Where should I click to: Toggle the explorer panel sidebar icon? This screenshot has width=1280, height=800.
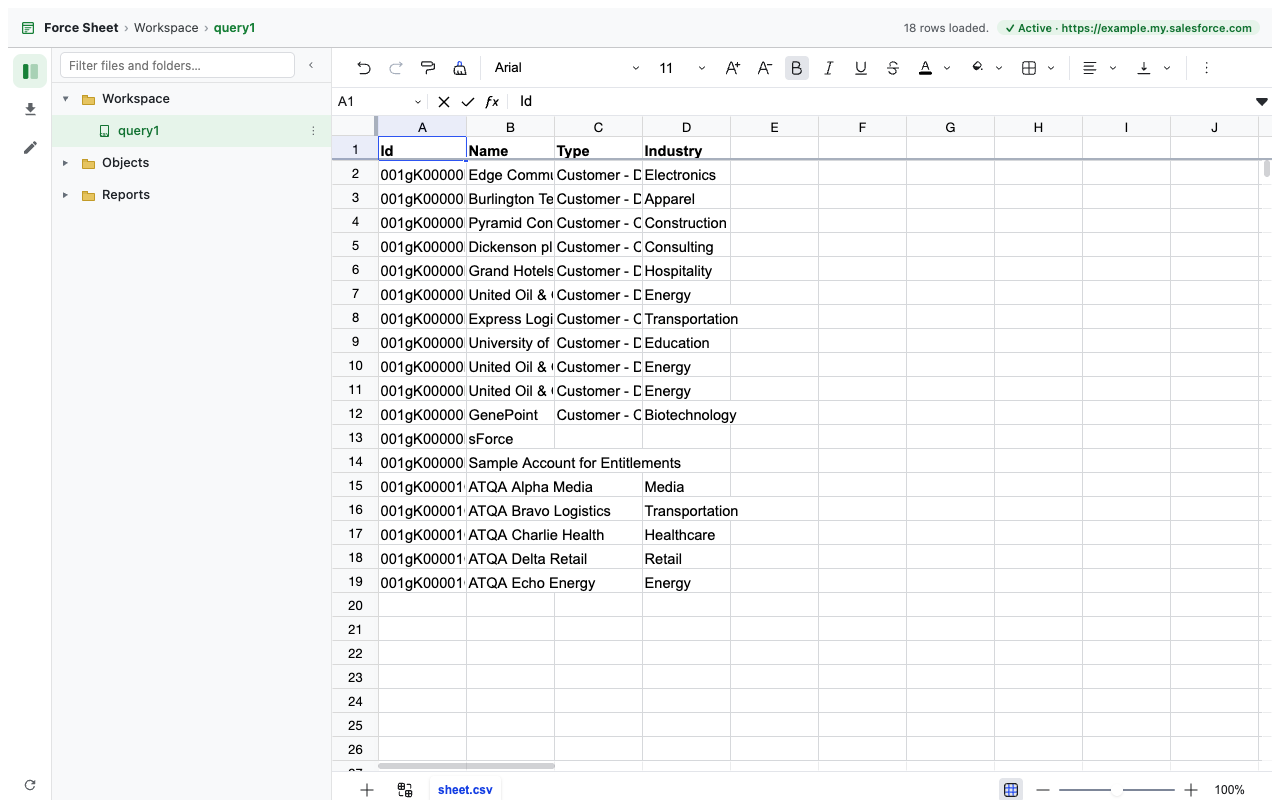coord(30,71)
